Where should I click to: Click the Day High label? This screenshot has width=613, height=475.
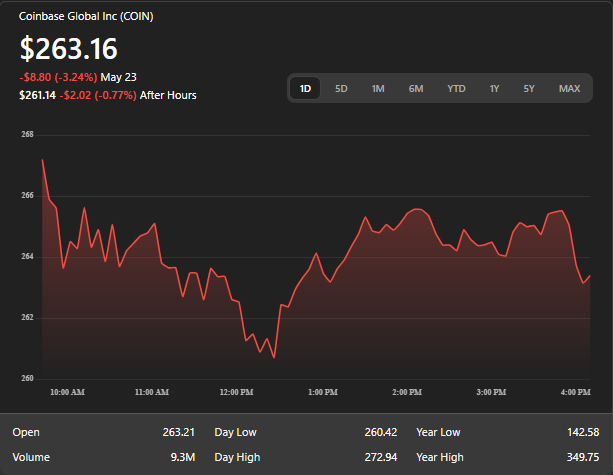(237, 457)
